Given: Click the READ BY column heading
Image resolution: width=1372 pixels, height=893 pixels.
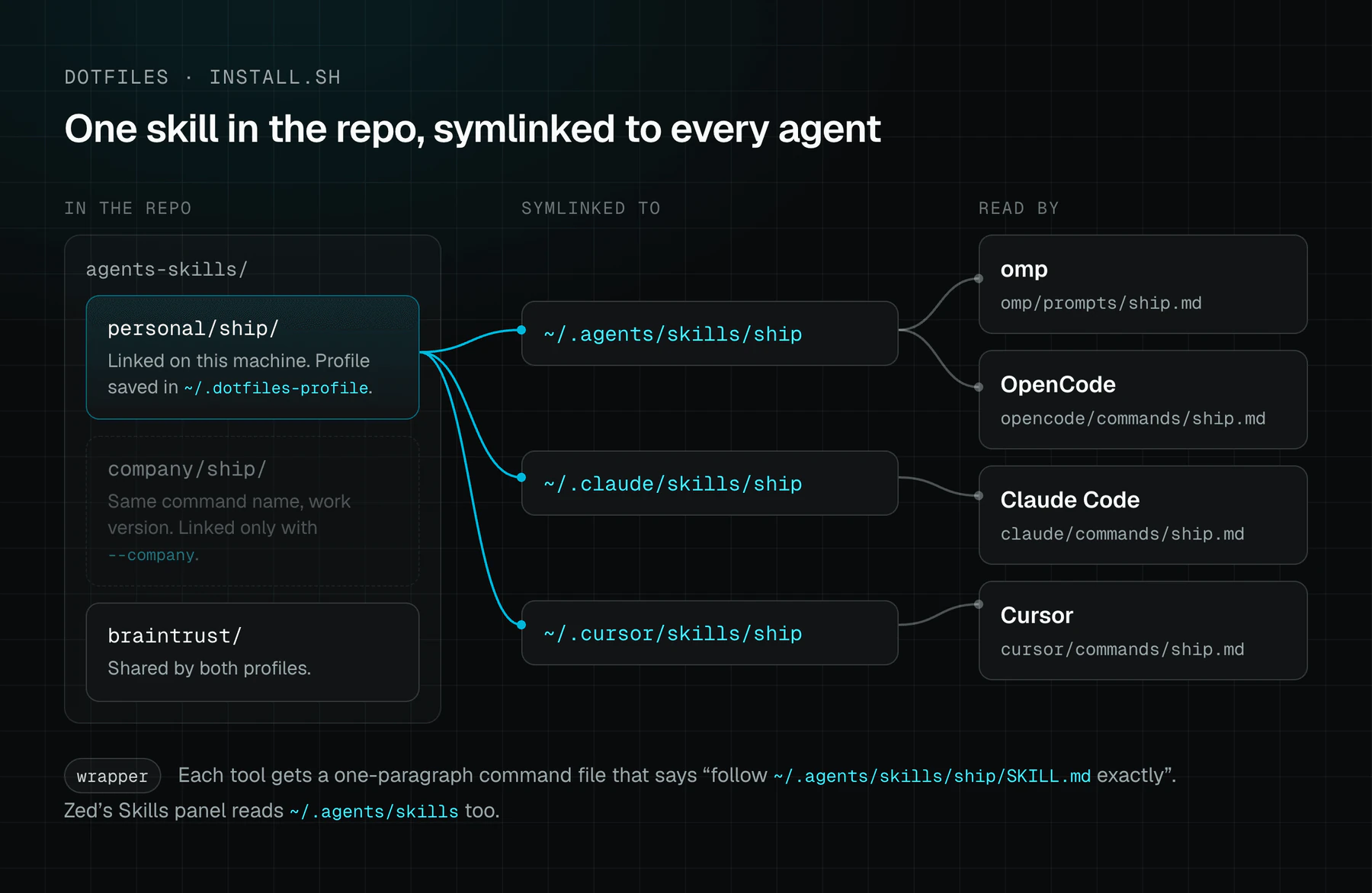Looking at the screenshot, I should coord(1018,208).
